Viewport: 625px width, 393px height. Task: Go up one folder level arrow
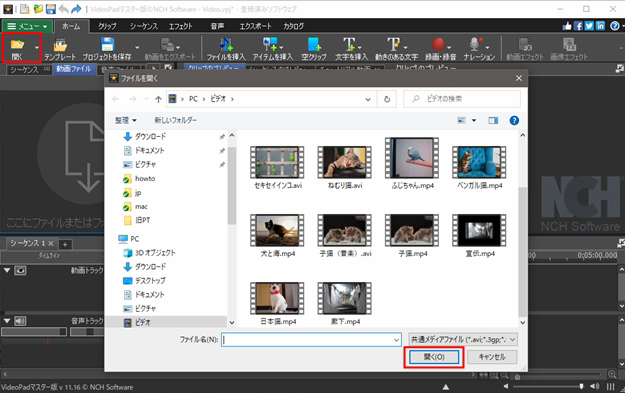click(158, 99)
